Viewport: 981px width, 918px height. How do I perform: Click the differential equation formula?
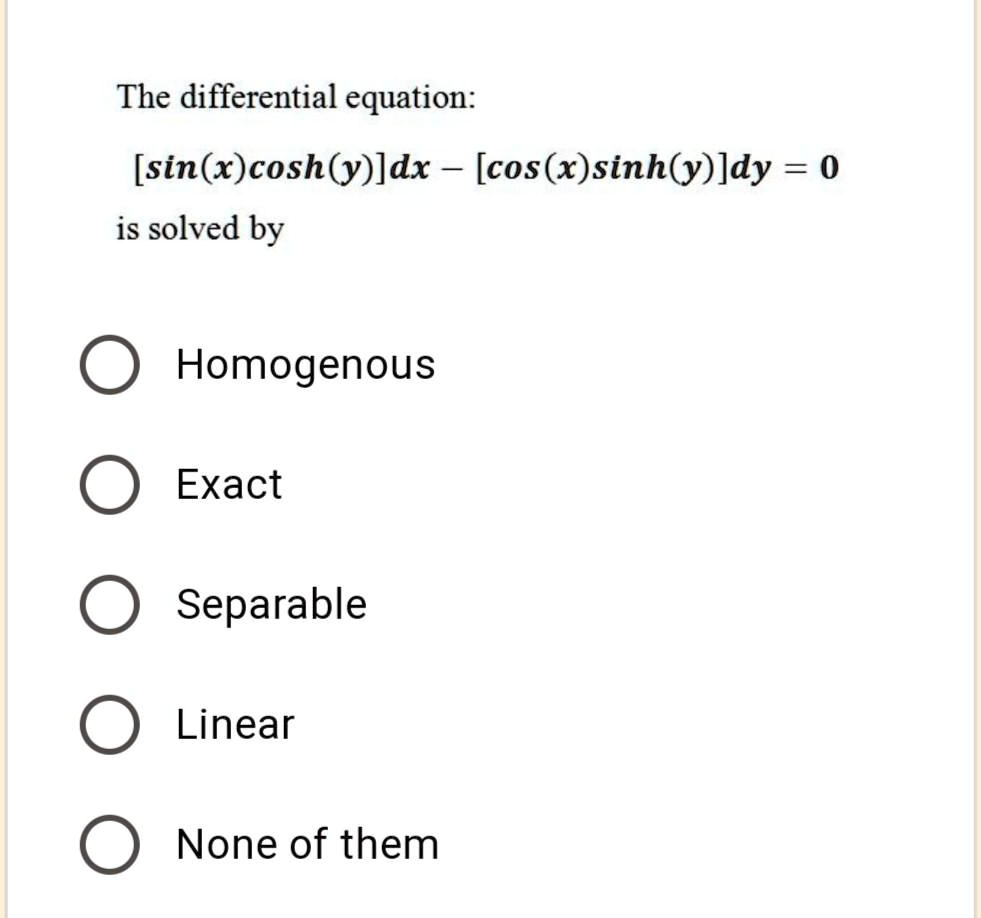coord(487,166)
